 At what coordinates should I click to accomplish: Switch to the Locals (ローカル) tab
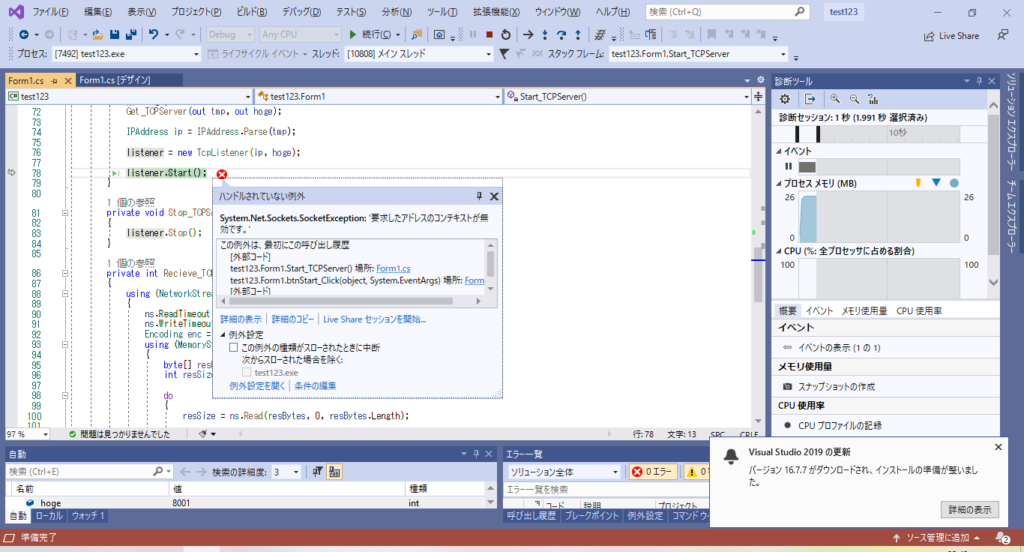click(x=48, y=516)
